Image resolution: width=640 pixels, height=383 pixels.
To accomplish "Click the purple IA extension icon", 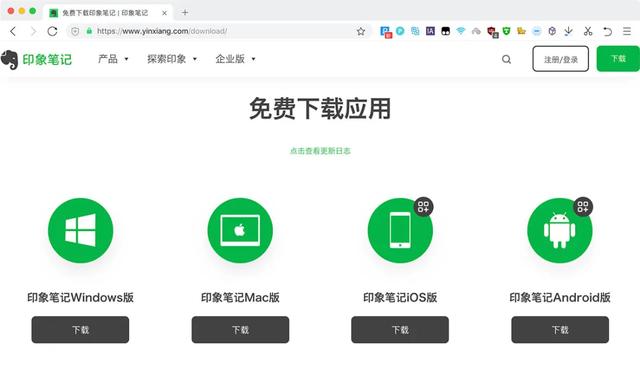I will pos(430,31).
